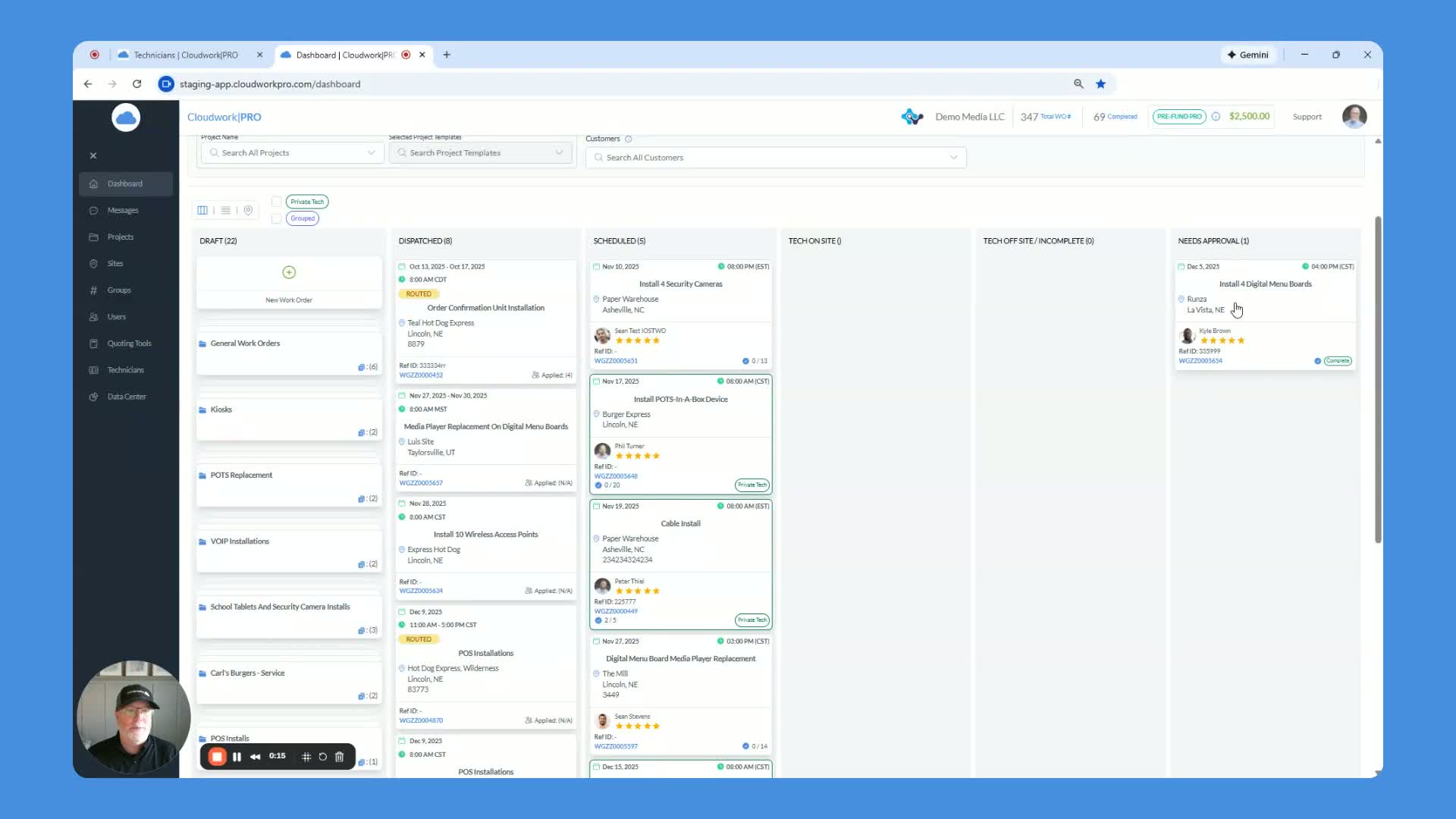
Task: Click the info icon beside Customers label
Action: [628, 139]
